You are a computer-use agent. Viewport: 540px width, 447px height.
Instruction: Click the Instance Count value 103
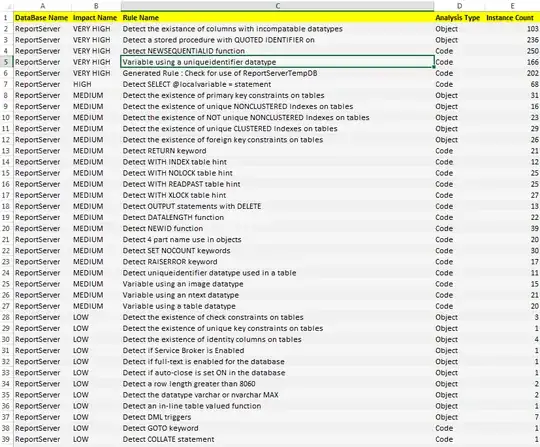[512, 29]
